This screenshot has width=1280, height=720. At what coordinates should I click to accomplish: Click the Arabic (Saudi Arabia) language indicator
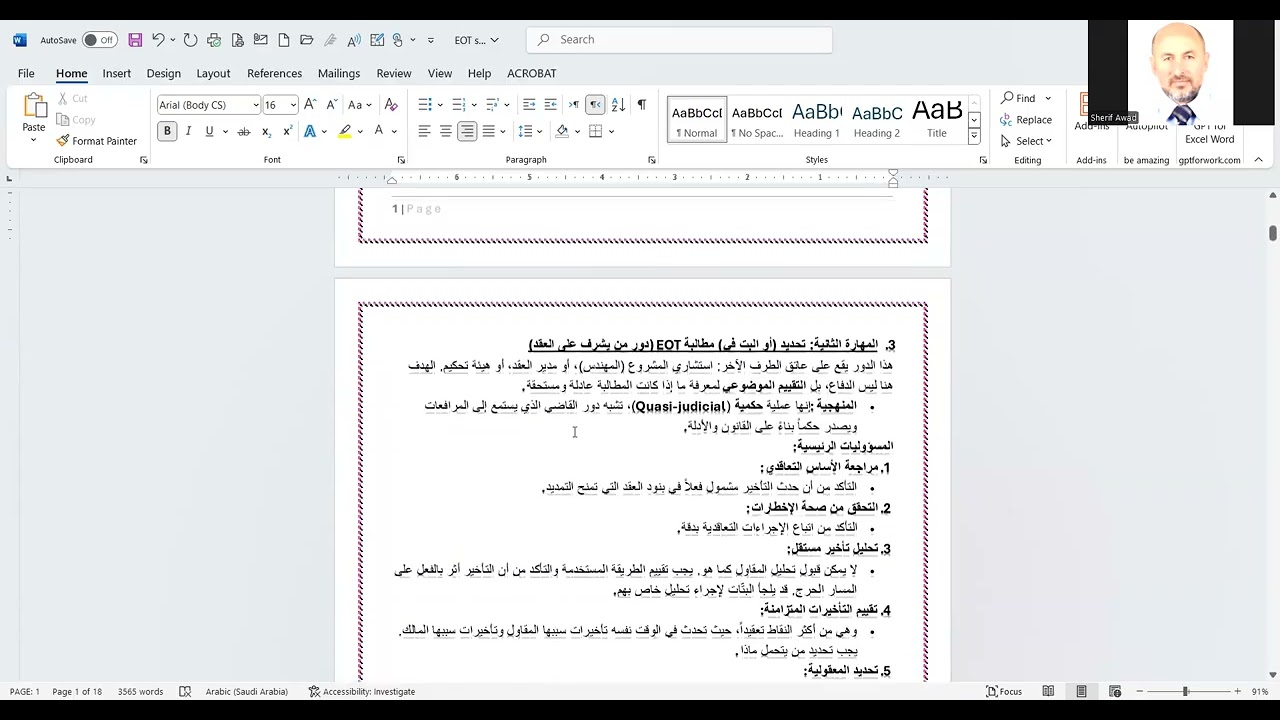pyautogui.click(x=246, y=691)
